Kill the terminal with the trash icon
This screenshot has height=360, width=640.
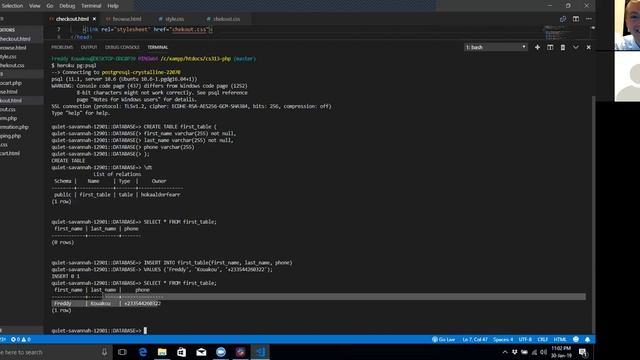(x=563, y=47)
